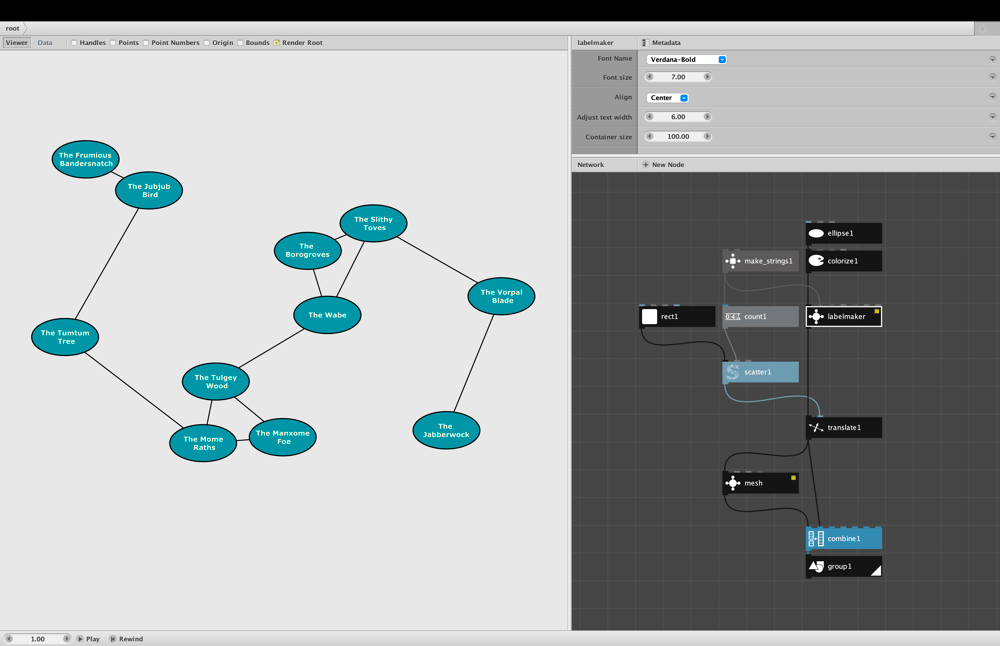Click the frame number field 1.00
The image size is (1000, 646).
point(38,638)
